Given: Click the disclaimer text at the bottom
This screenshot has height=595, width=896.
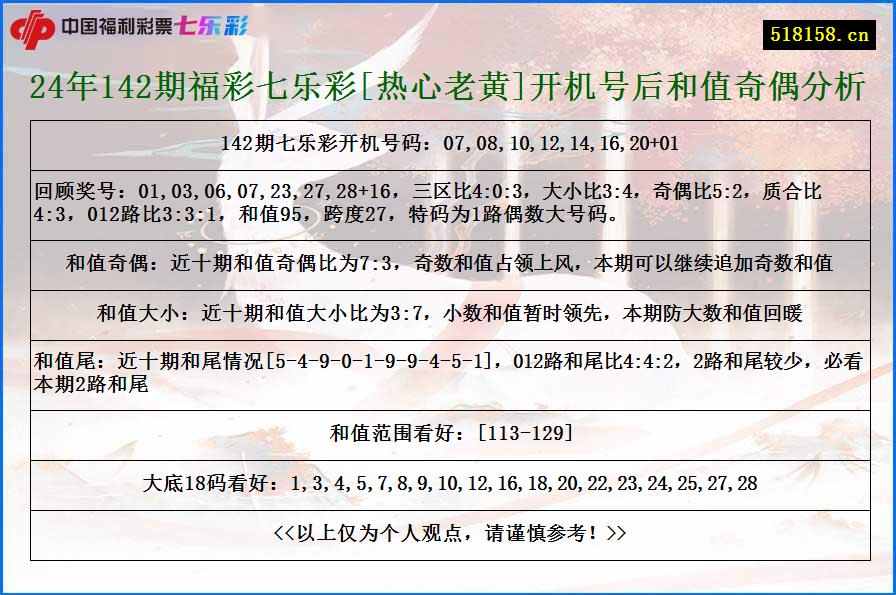Looking at the screenshot, I should 448,533.
